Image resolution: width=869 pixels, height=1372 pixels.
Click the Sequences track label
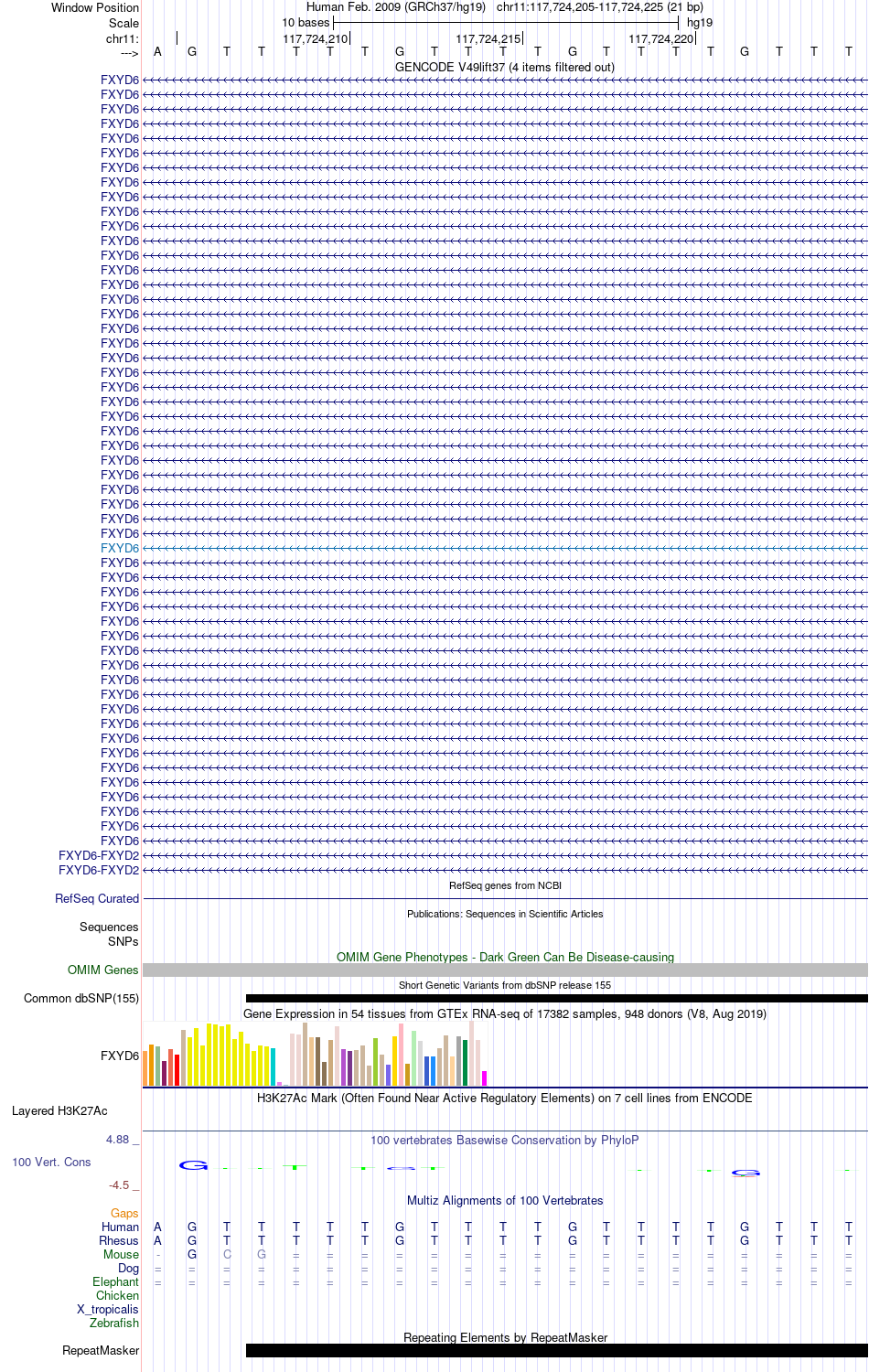109,927
